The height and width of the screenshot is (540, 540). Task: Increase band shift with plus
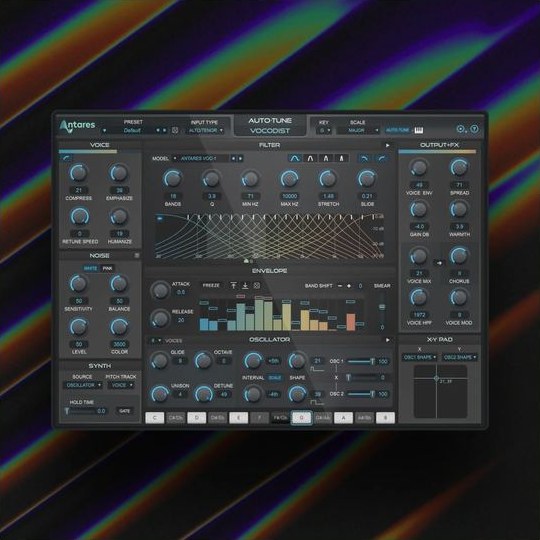coord(349,286)
